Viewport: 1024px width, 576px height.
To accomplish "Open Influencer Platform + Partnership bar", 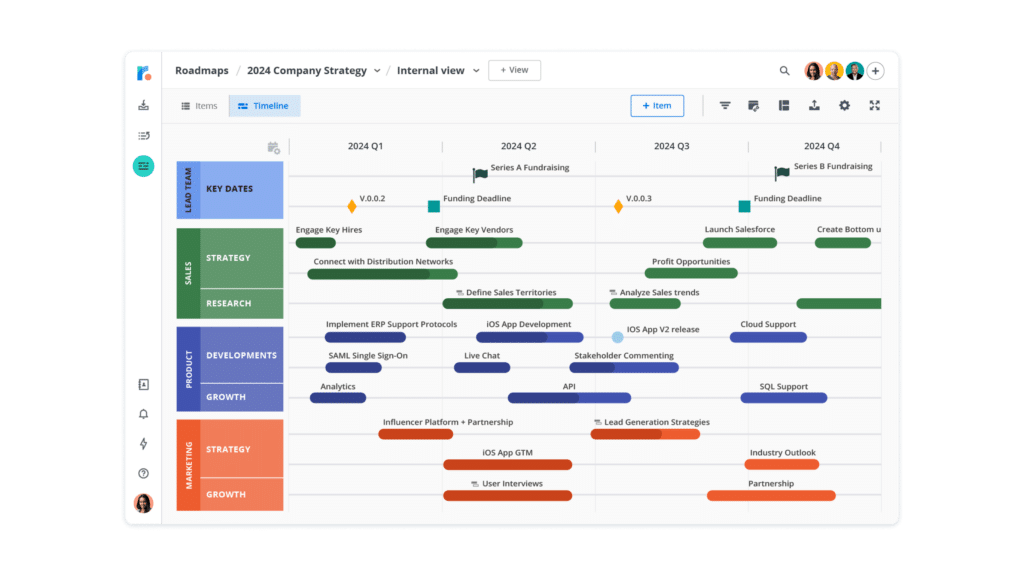I will coord(415,434).
